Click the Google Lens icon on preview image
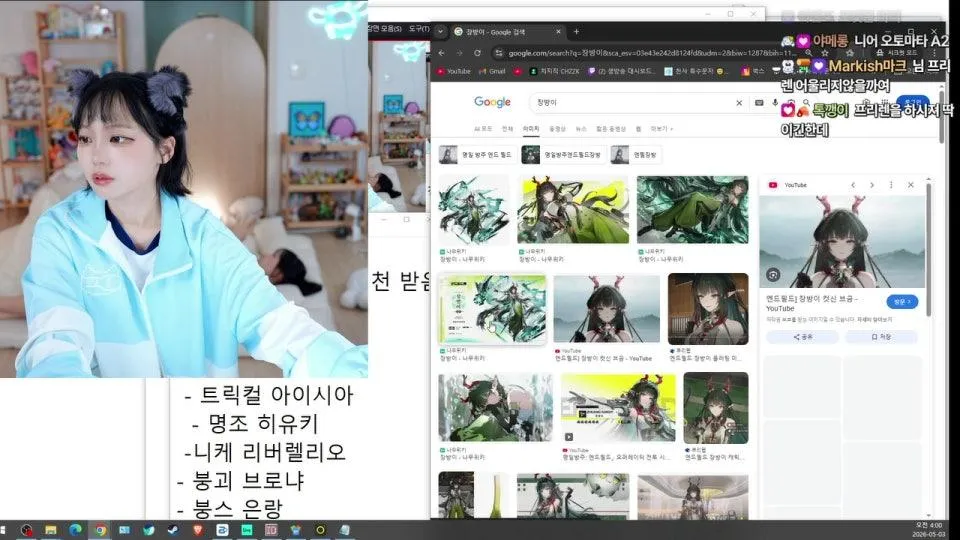Screen dimensions: 960x540 (x=773, y=275)
